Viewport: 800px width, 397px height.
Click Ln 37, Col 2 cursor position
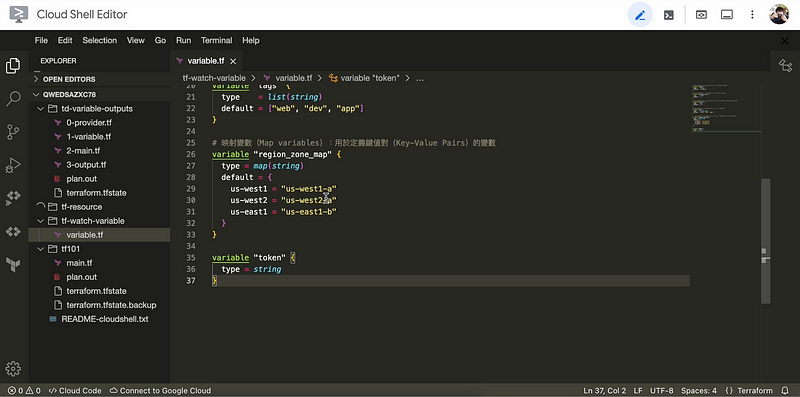(605, 391)
